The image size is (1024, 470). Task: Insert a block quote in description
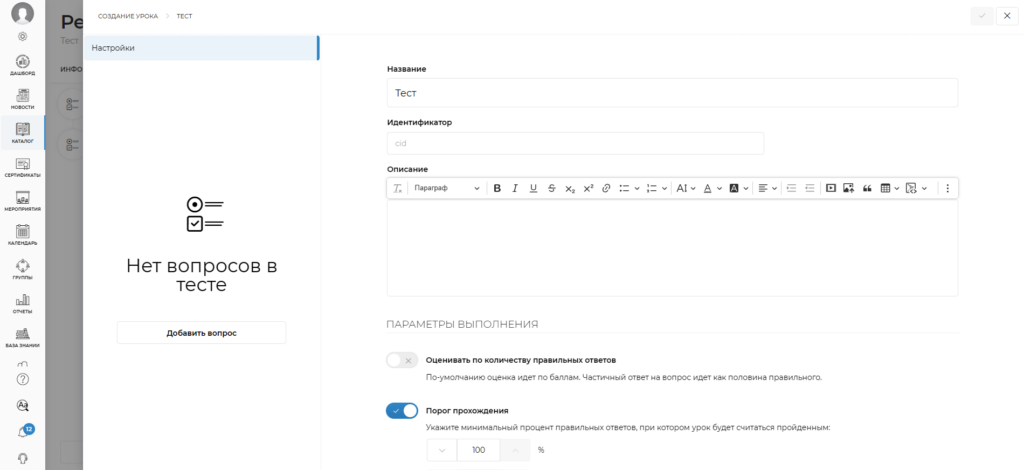coord(867,188)
